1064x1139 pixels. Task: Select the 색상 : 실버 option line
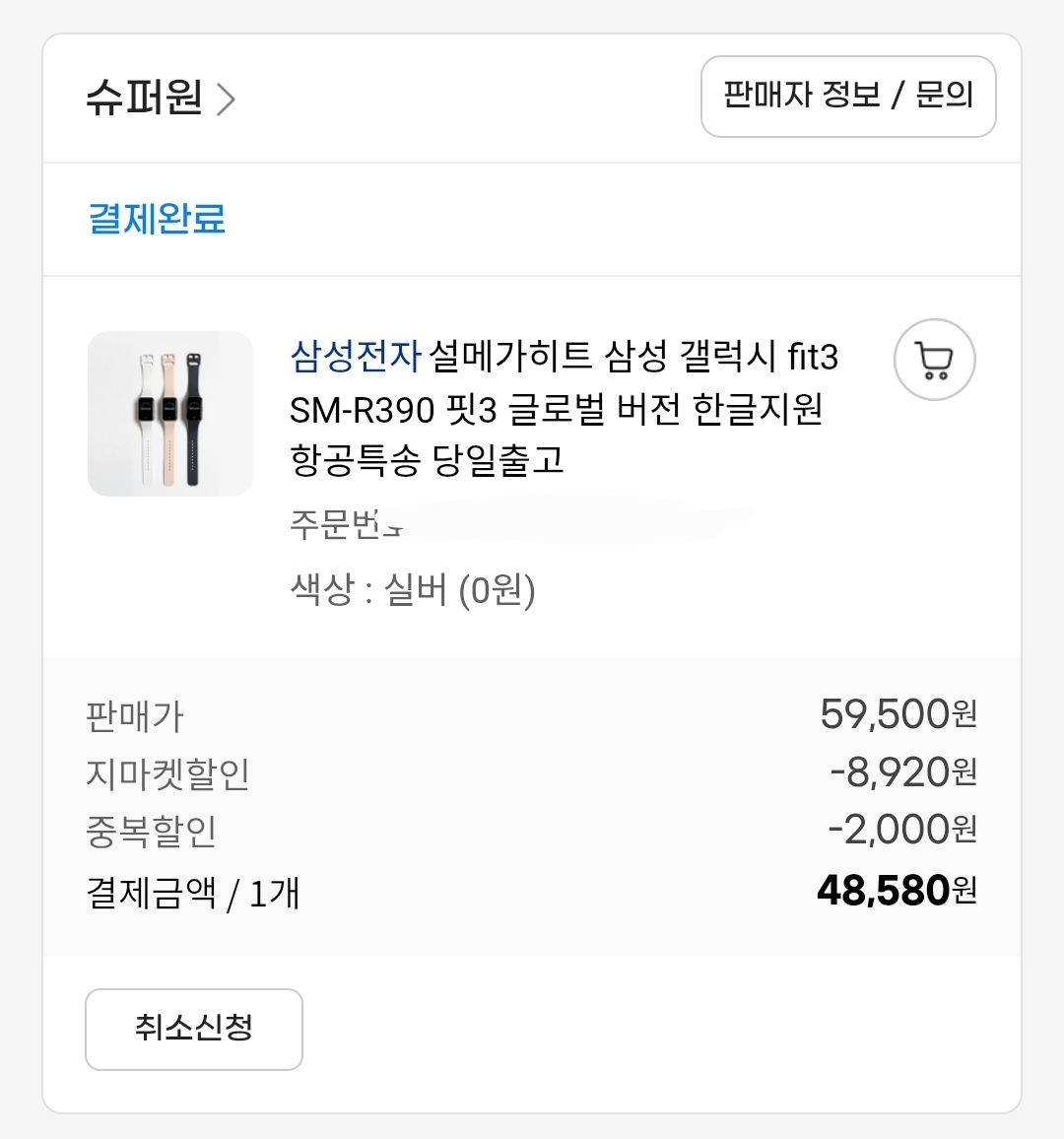pos(413,590)
